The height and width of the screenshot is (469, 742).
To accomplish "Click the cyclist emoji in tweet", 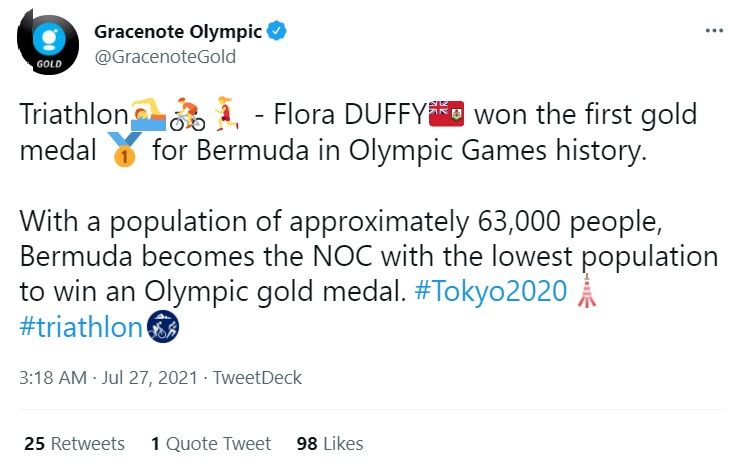I will 187,114.
